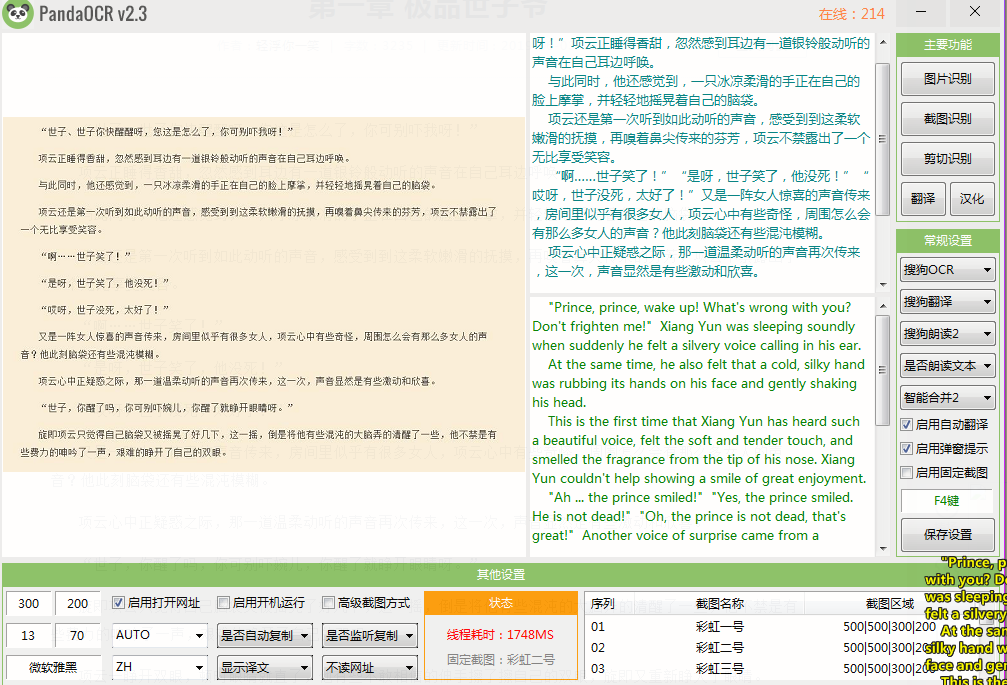This screenshot has height=685, width=1007.
Task: Click the 固定截图：彩虹二号 status text
Action: [x=501, y=659]
